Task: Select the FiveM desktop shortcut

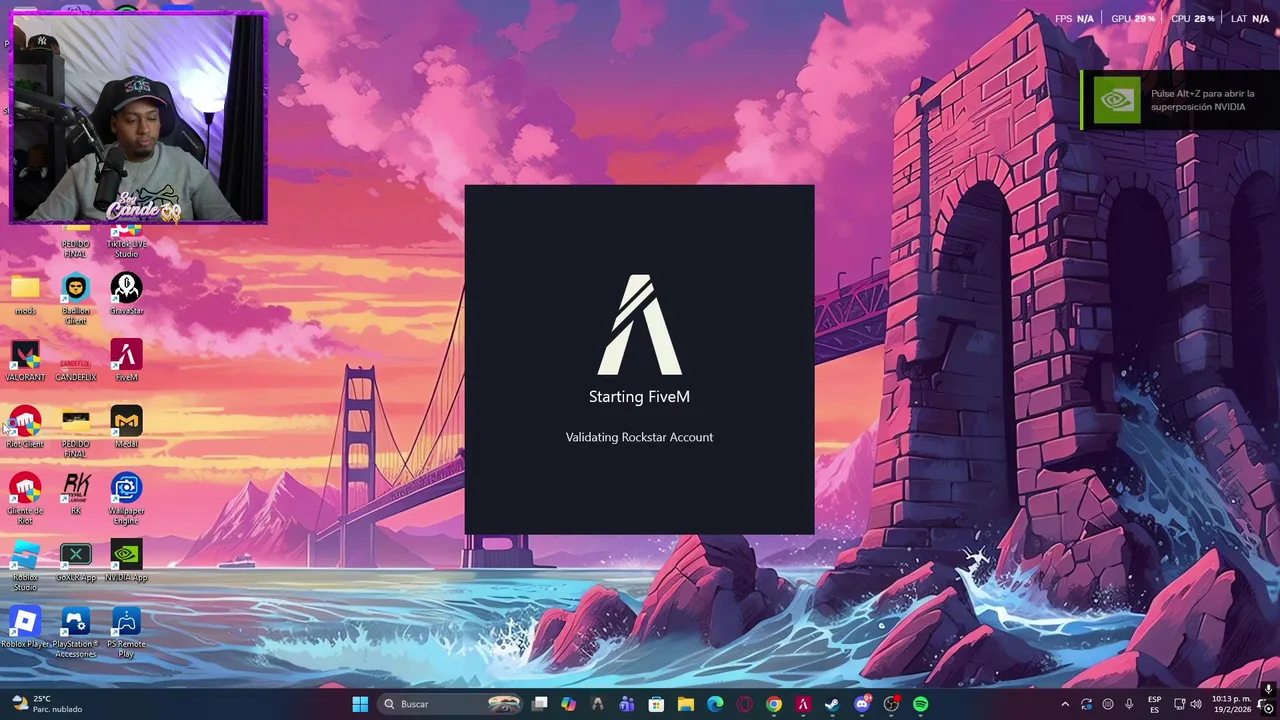Action: (126, 361)
